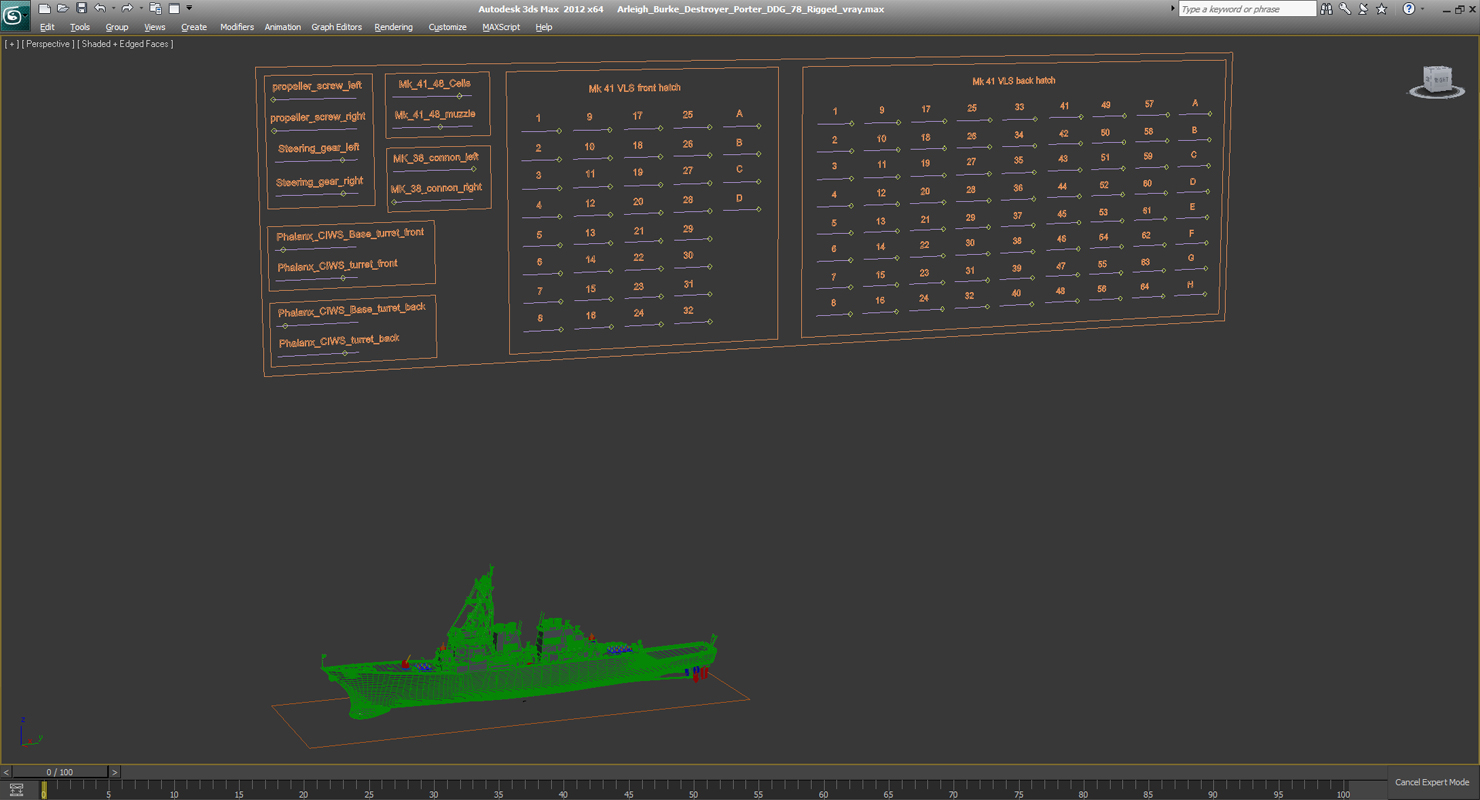Viewport: 1480px width, 800px height.
Task: Click the Favorites star icon
Action: tap(1382, 9)
